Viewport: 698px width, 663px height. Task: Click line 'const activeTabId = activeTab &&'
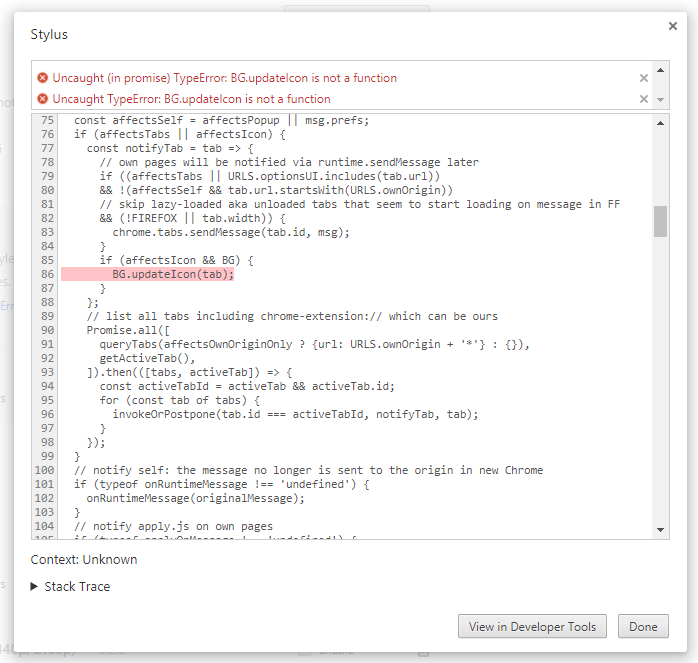point(247,386)
